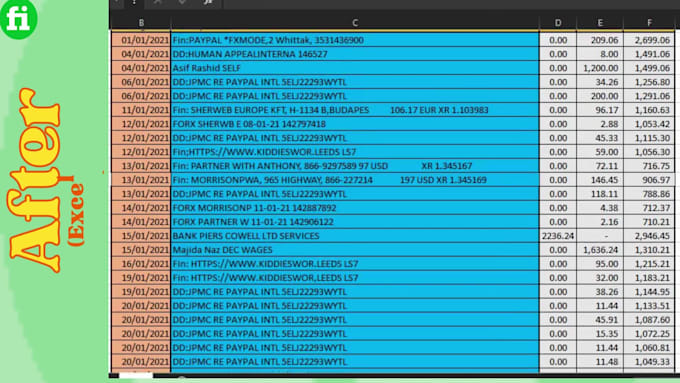Click the 2236.24 value in column D

558,236
